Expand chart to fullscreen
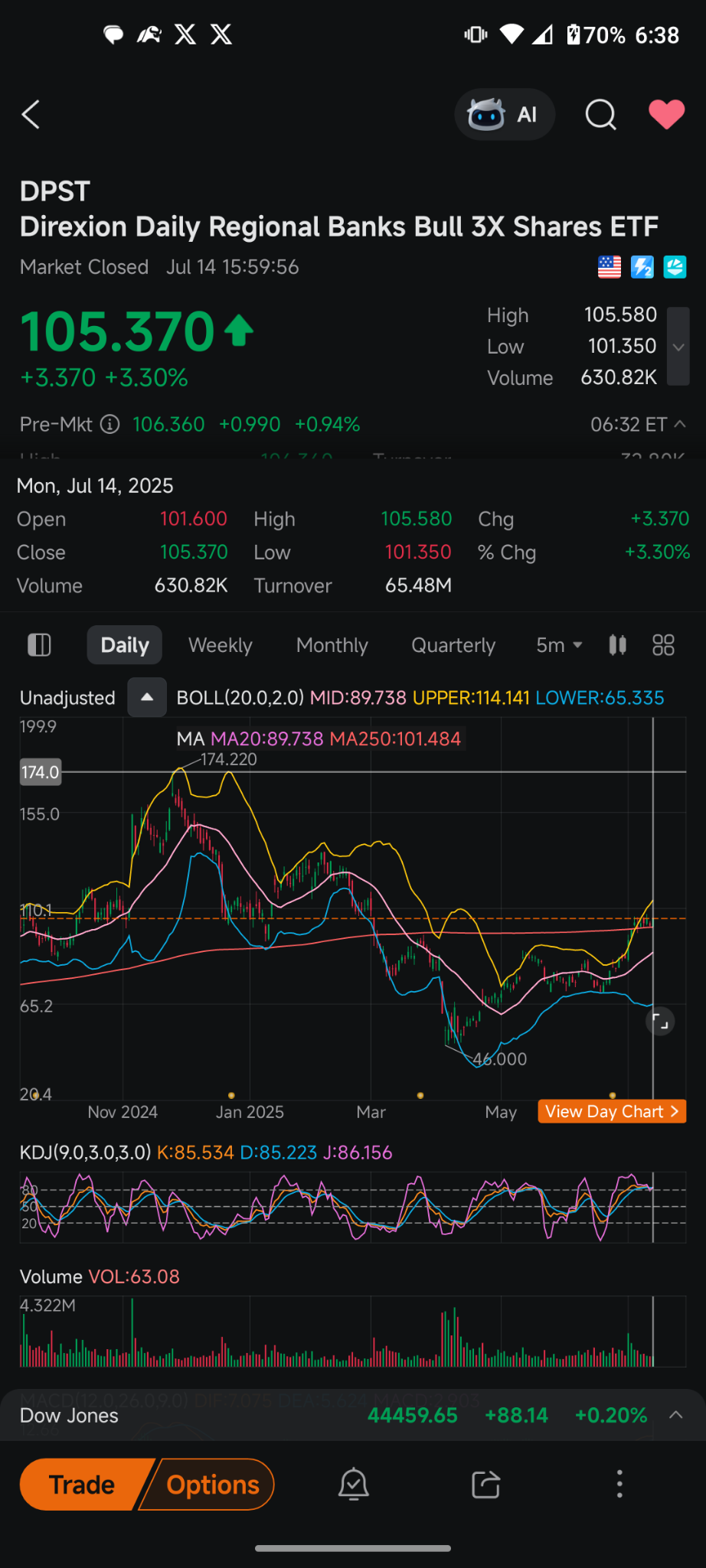 pos(661,1022)
